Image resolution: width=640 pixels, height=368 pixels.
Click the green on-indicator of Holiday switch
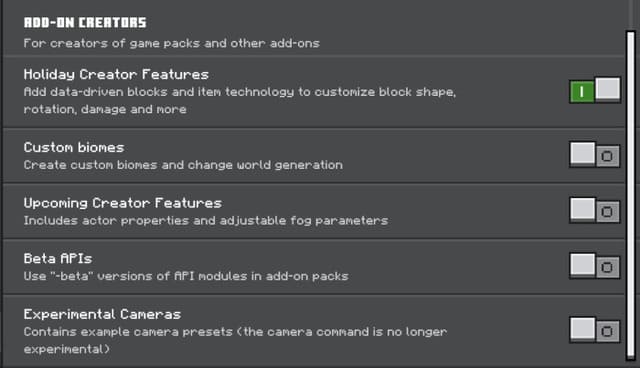point(582,92)
